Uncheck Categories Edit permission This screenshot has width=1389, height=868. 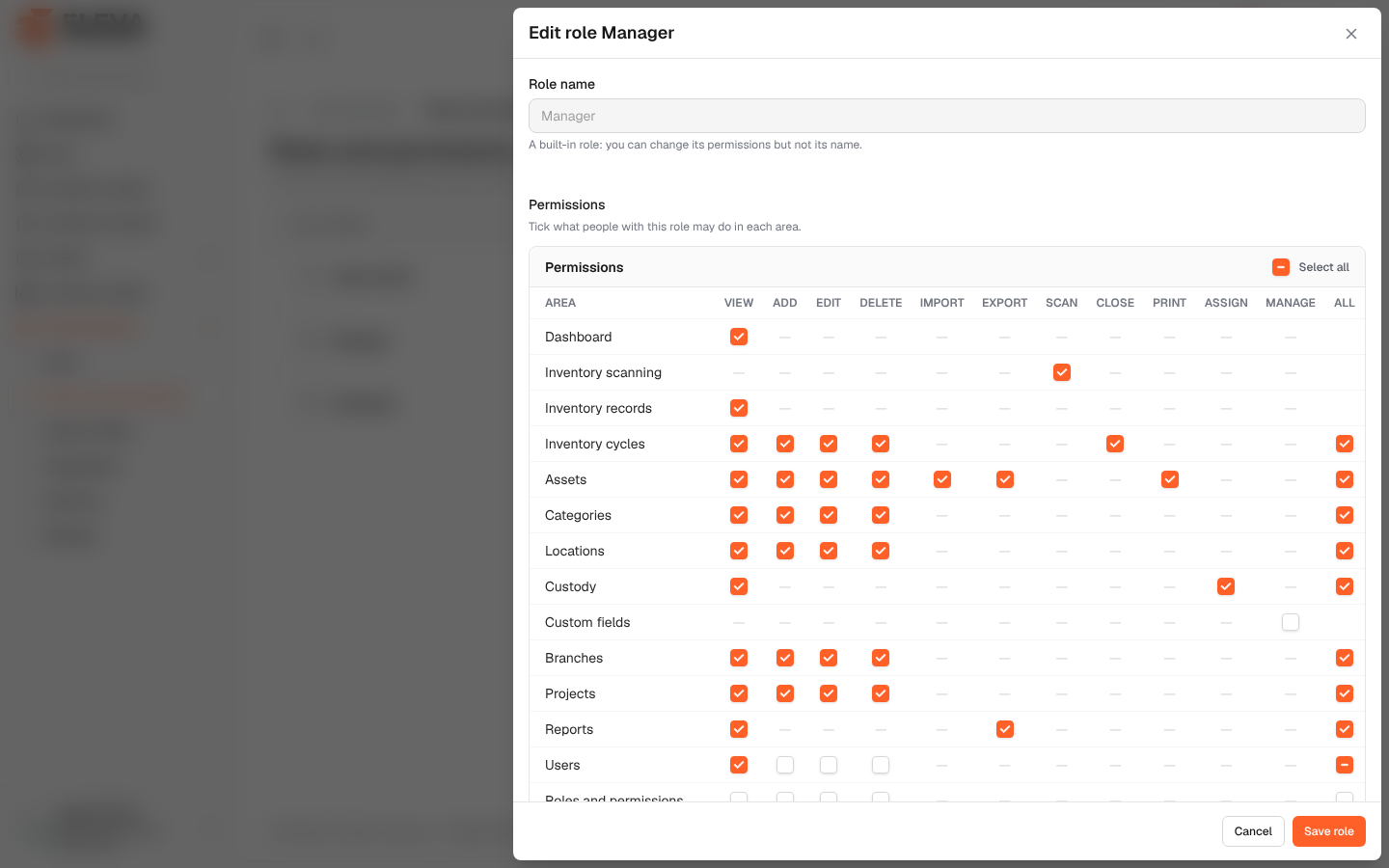point(829,515)
